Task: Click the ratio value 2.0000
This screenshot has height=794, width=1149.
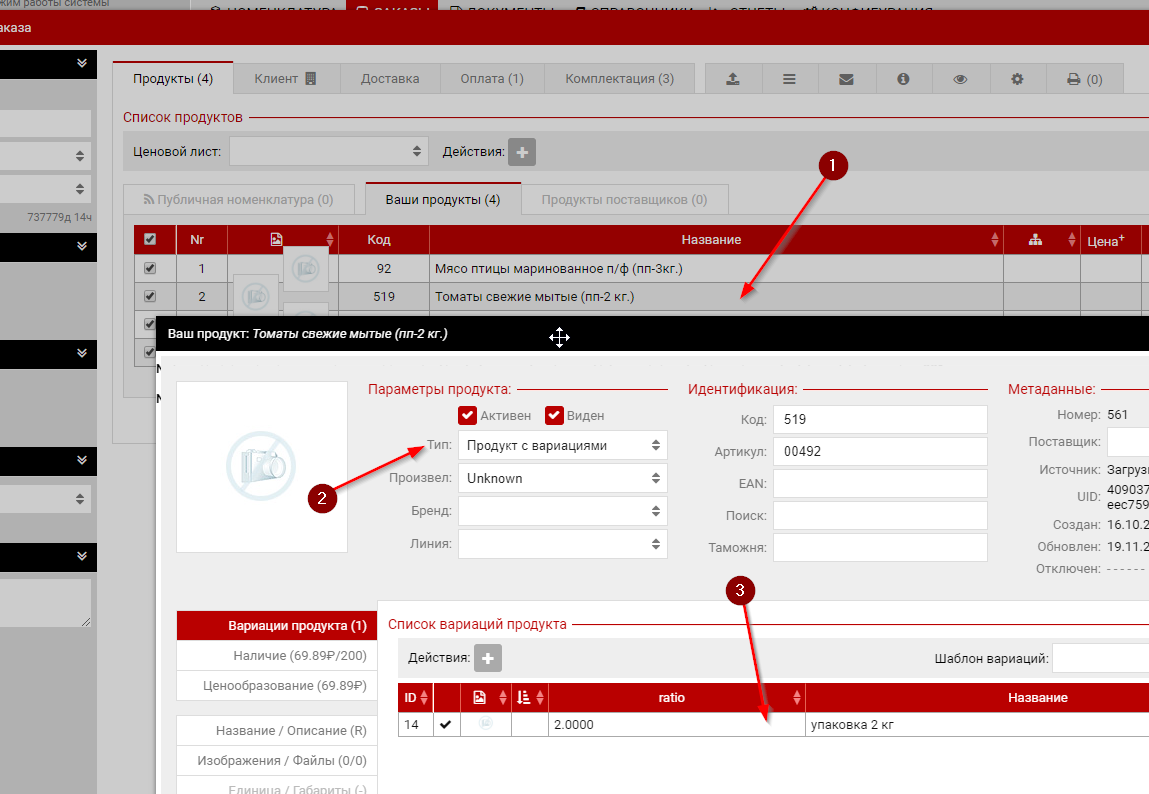Action: pyautogui.click(x=574, y=724)
